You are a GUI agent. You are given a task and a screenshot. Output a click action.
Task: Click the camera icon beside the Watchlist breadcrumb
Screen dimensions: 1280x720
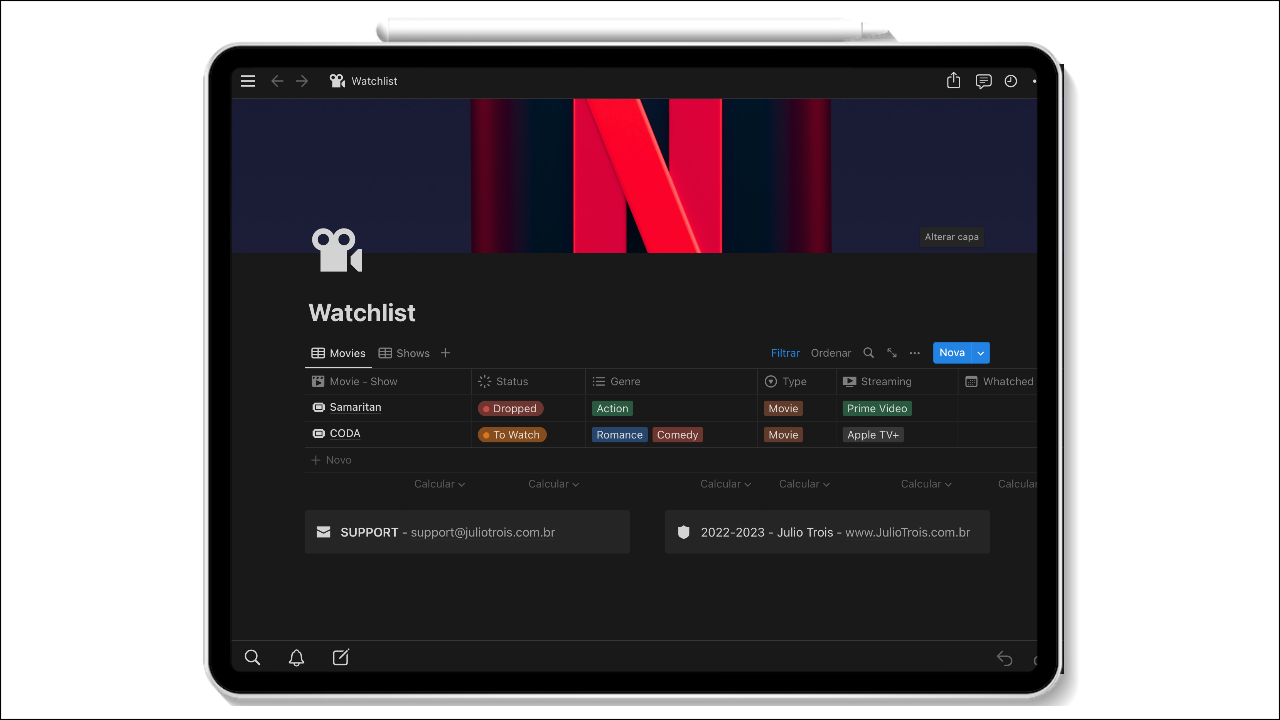337,81
